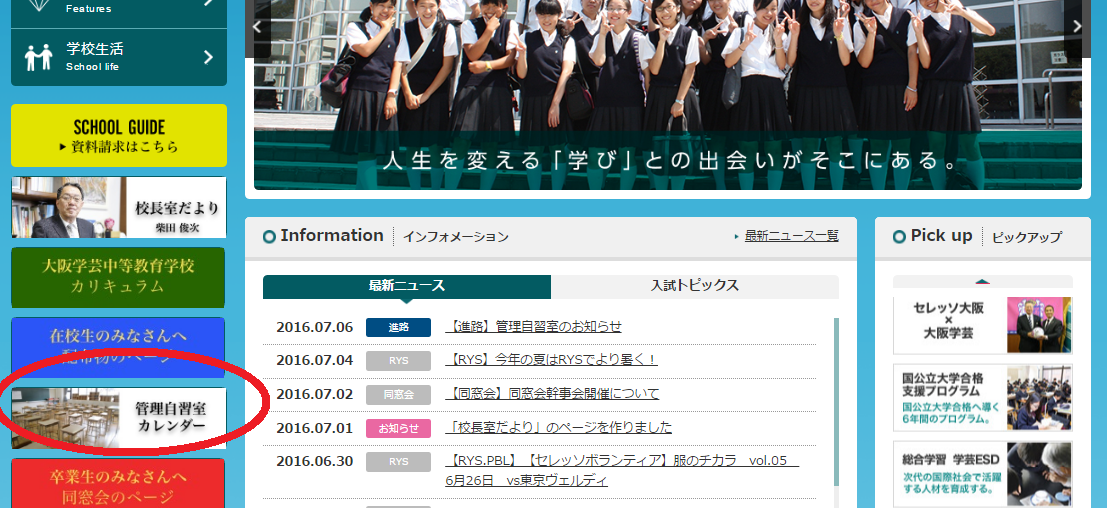Open the 卒業生のみなさんへ 同窓会のページ banner
Viewport: 1107px width, 508px height.
118,484
